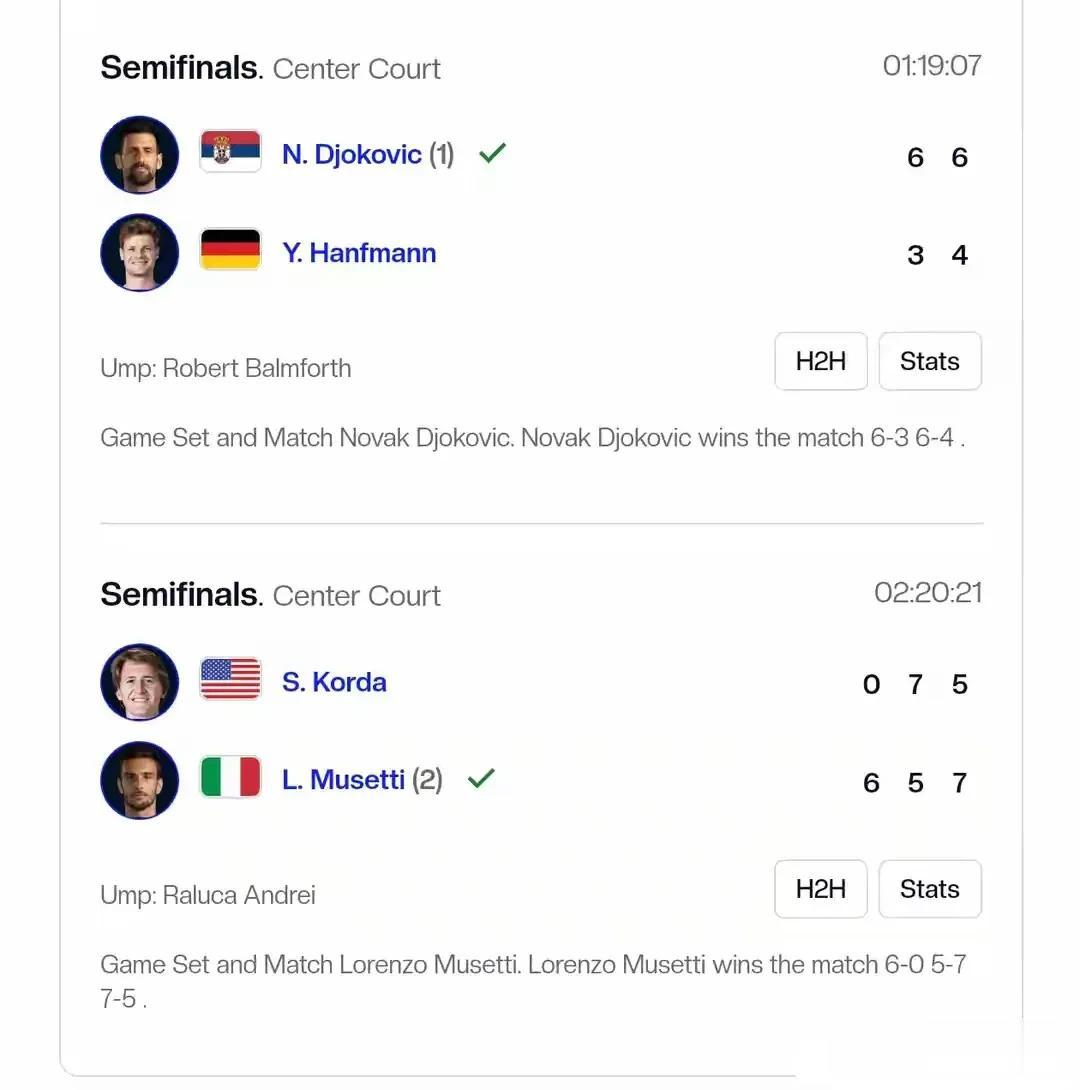Open N. Djokovic player profile link
The width and height of the screenshot is (1080, 1090).
pyautogui.click(x=351, y=154)
